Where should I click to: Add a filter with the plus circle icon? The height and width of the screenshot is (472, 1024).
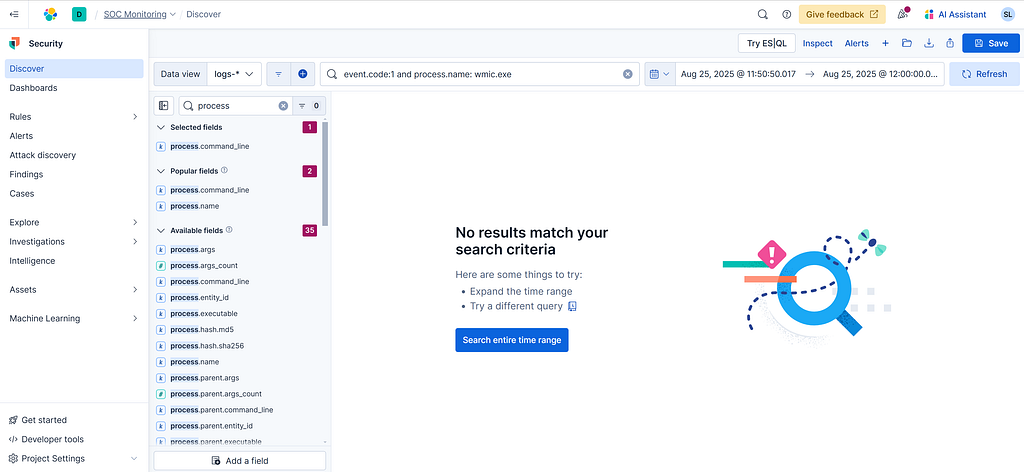point(303,74)
